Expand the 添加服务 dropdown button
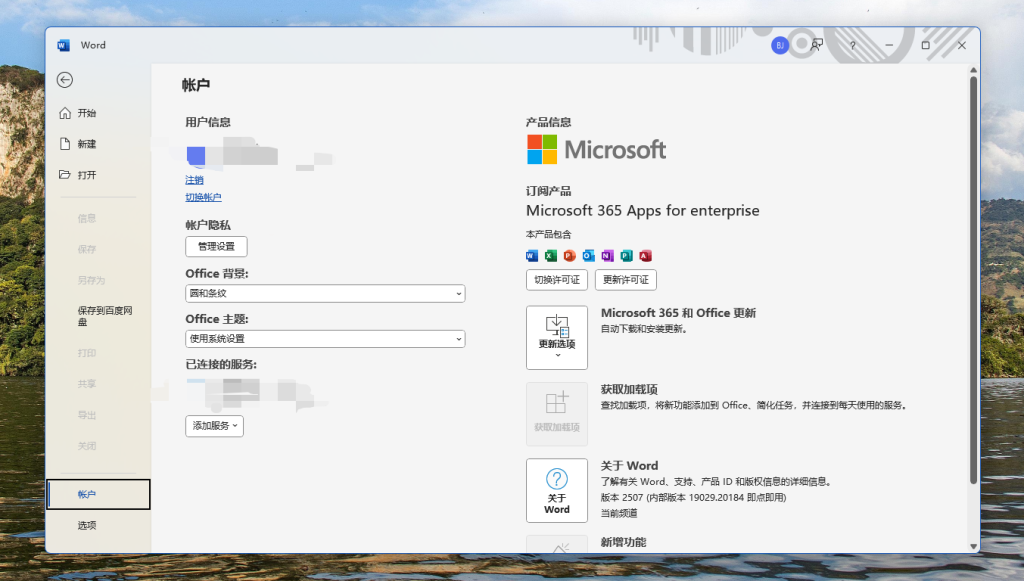The height and width of the screenshot is (581, 1024). pos(214,426)
